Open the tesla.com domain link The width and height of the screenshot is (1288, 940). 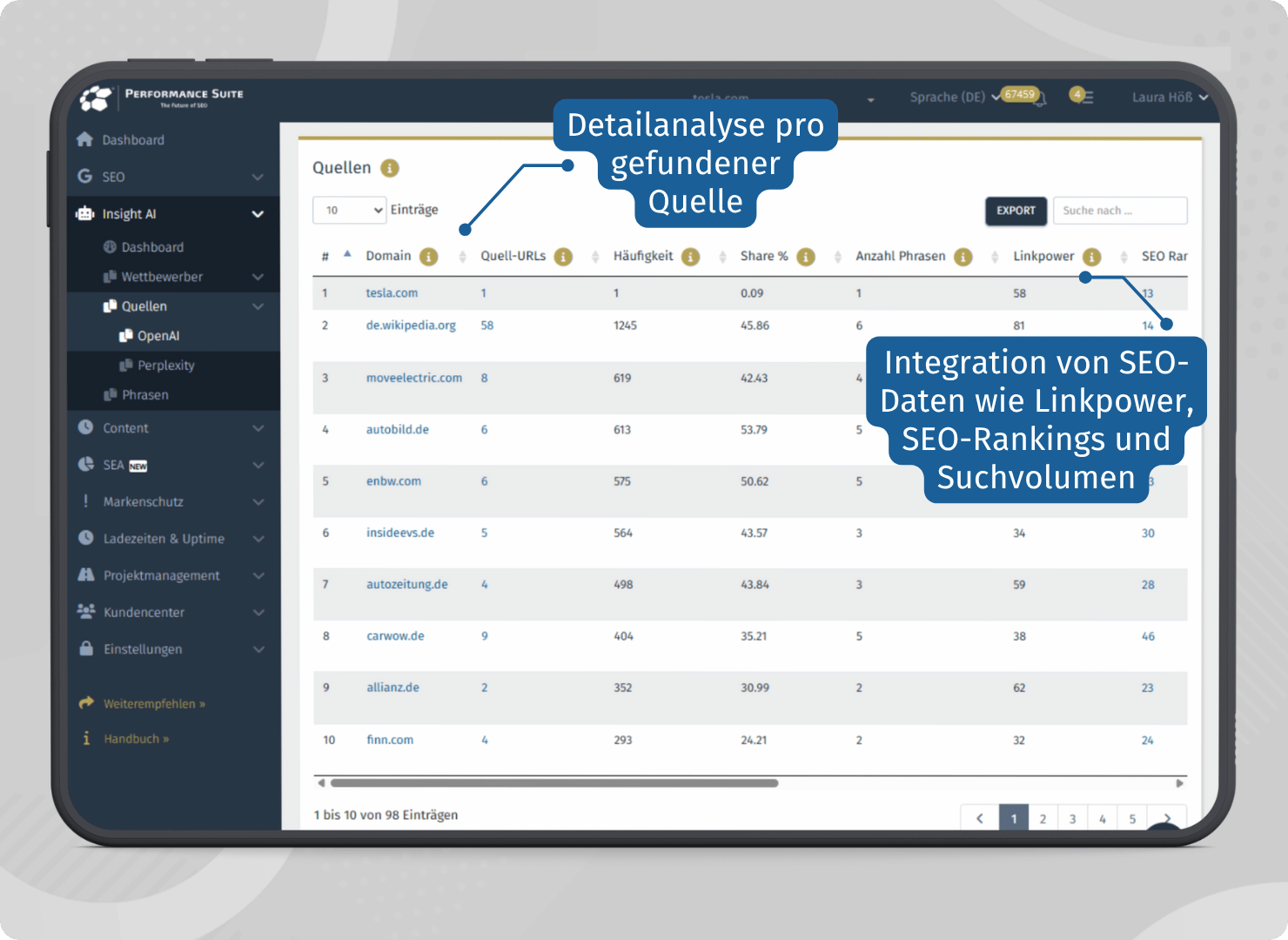(392, 293)
